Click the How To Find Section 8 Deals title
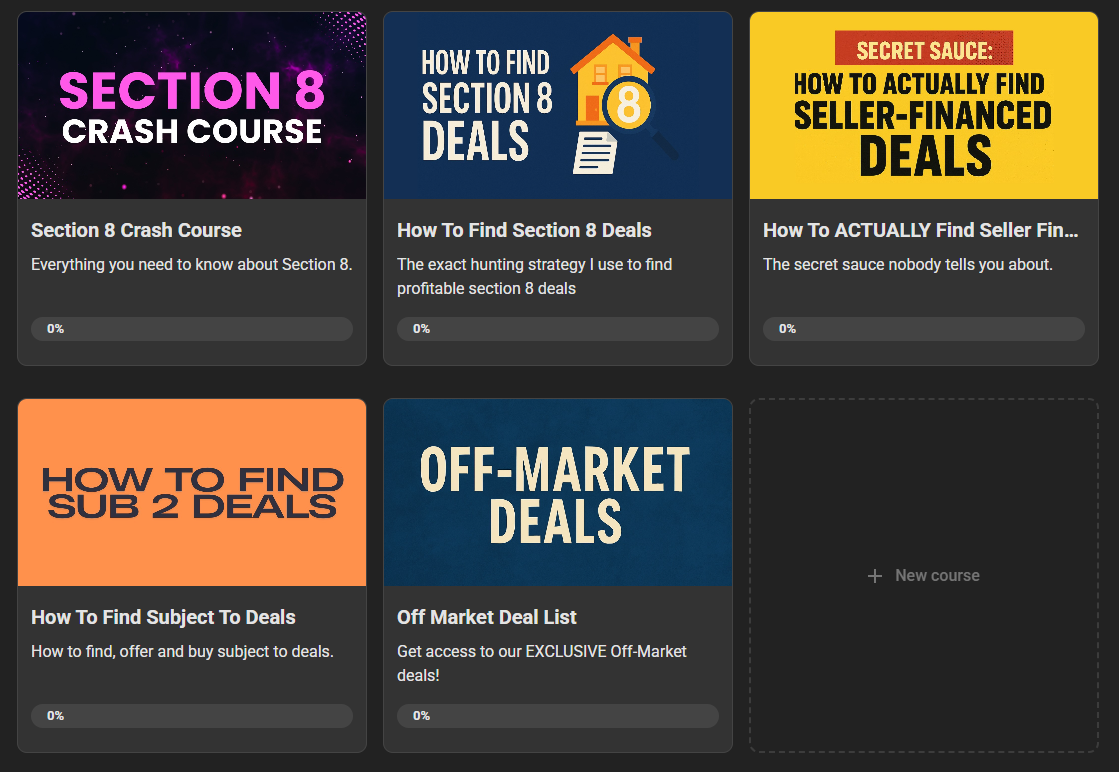Screen dimensions: 1119x772 pos(524,230)
